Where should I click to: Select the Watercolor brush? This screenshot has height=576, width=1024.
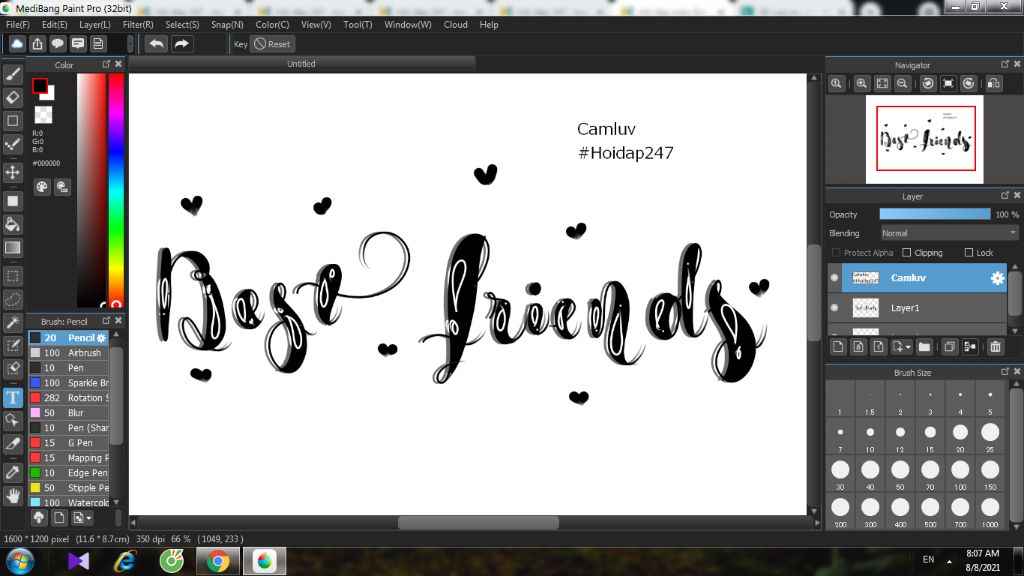[69, 503]
